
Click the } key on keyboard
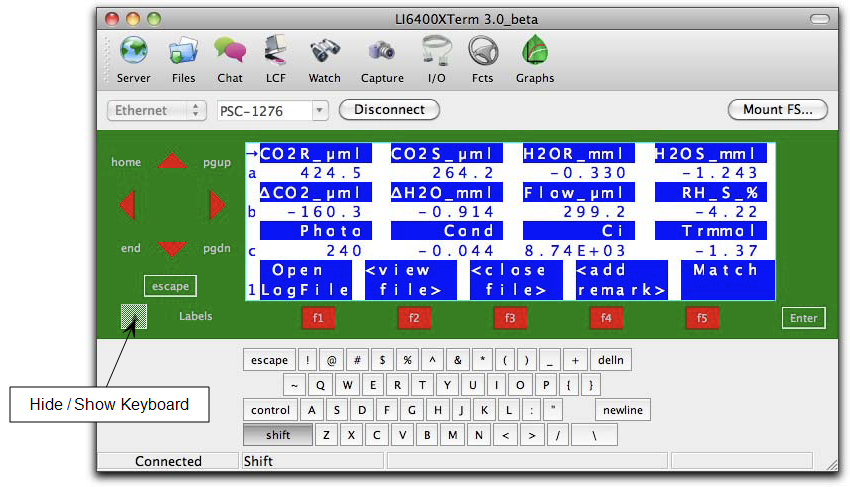(x=591, y=385)
